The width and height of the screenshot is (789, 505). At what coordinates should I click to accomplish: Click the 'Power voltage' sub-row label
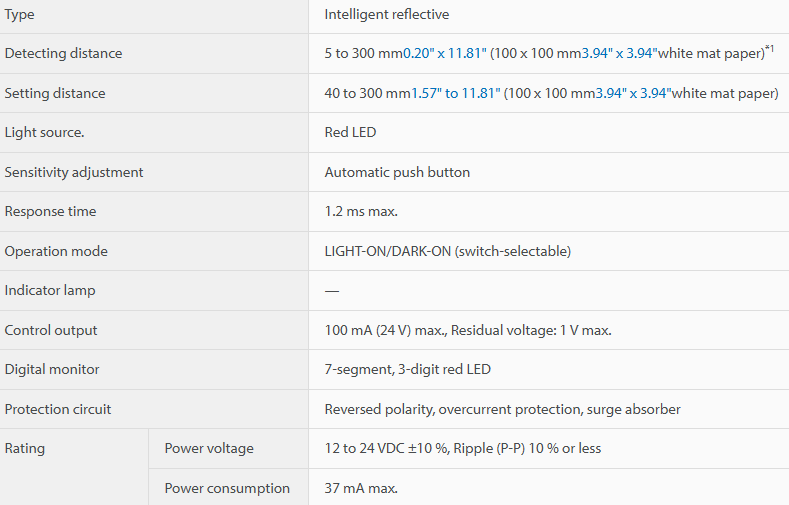pos(209,448)
